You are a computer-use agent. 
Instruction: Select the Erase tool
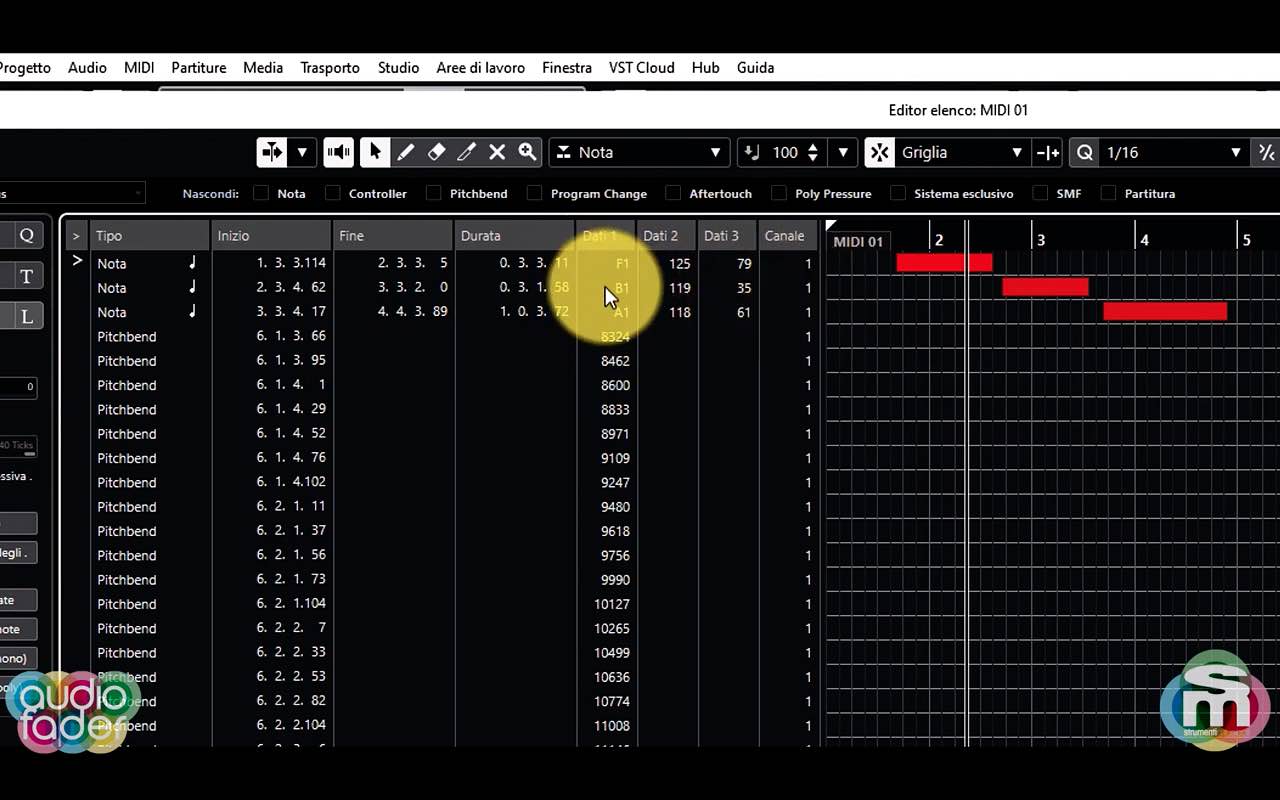click(436, 152)
